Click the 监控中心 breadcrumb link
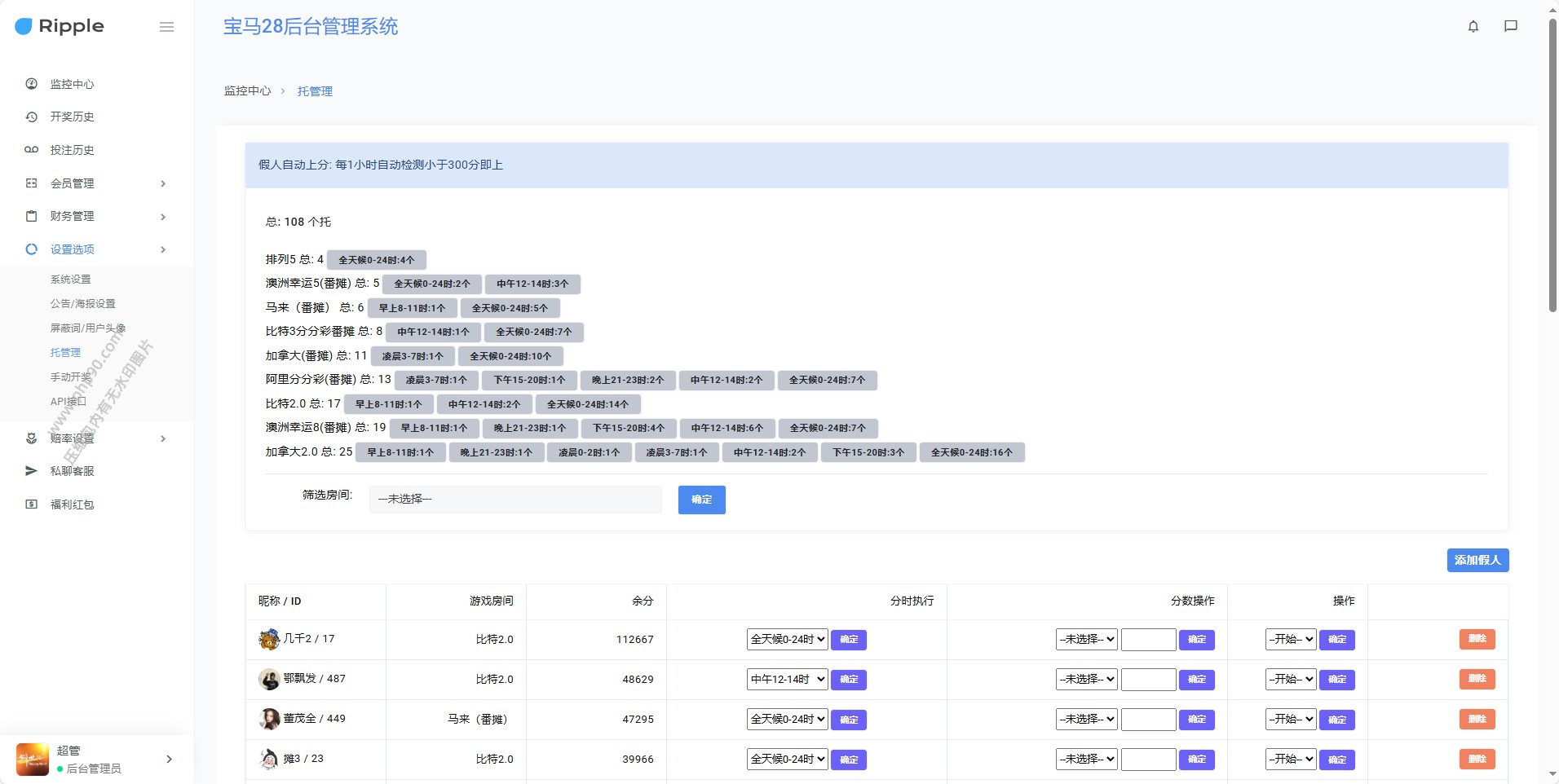The image size is (1559, 784). 247,91
